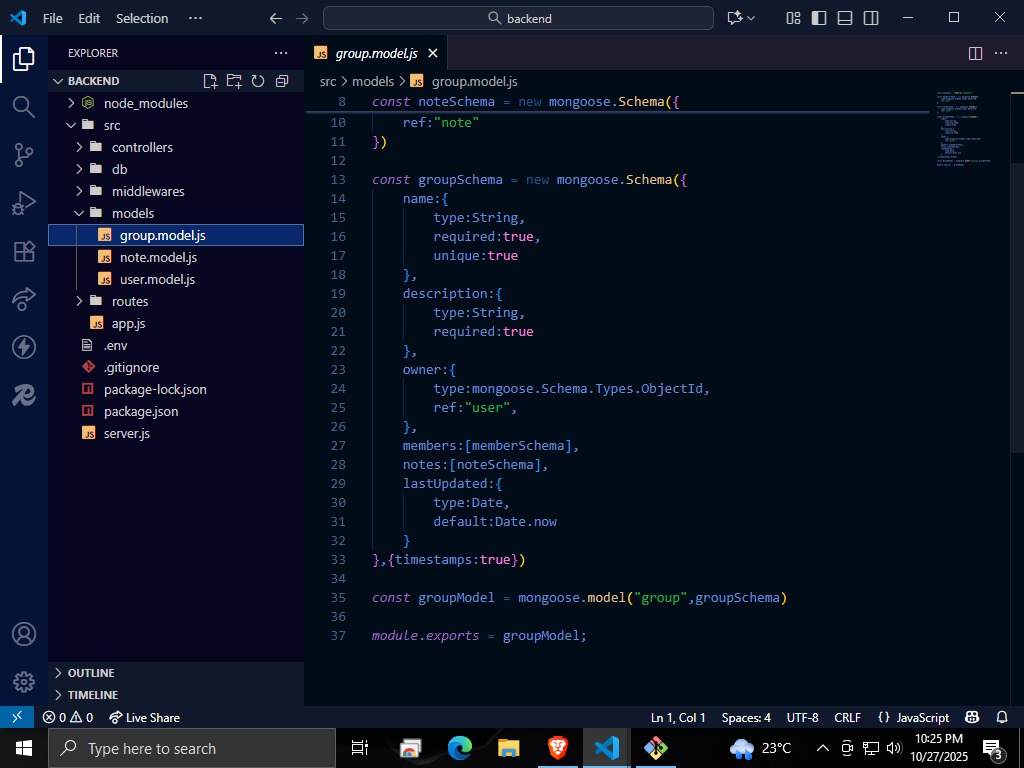Open the Run and Debug panel

(x=22, y=202)
